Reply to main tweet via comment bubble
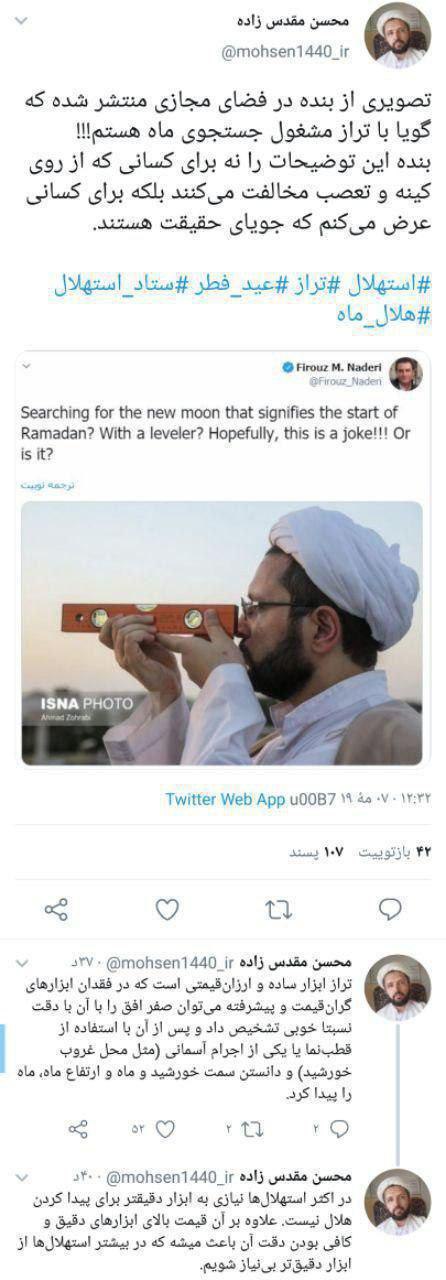This screenshot has height=1280, width=446. click(391, 909)
